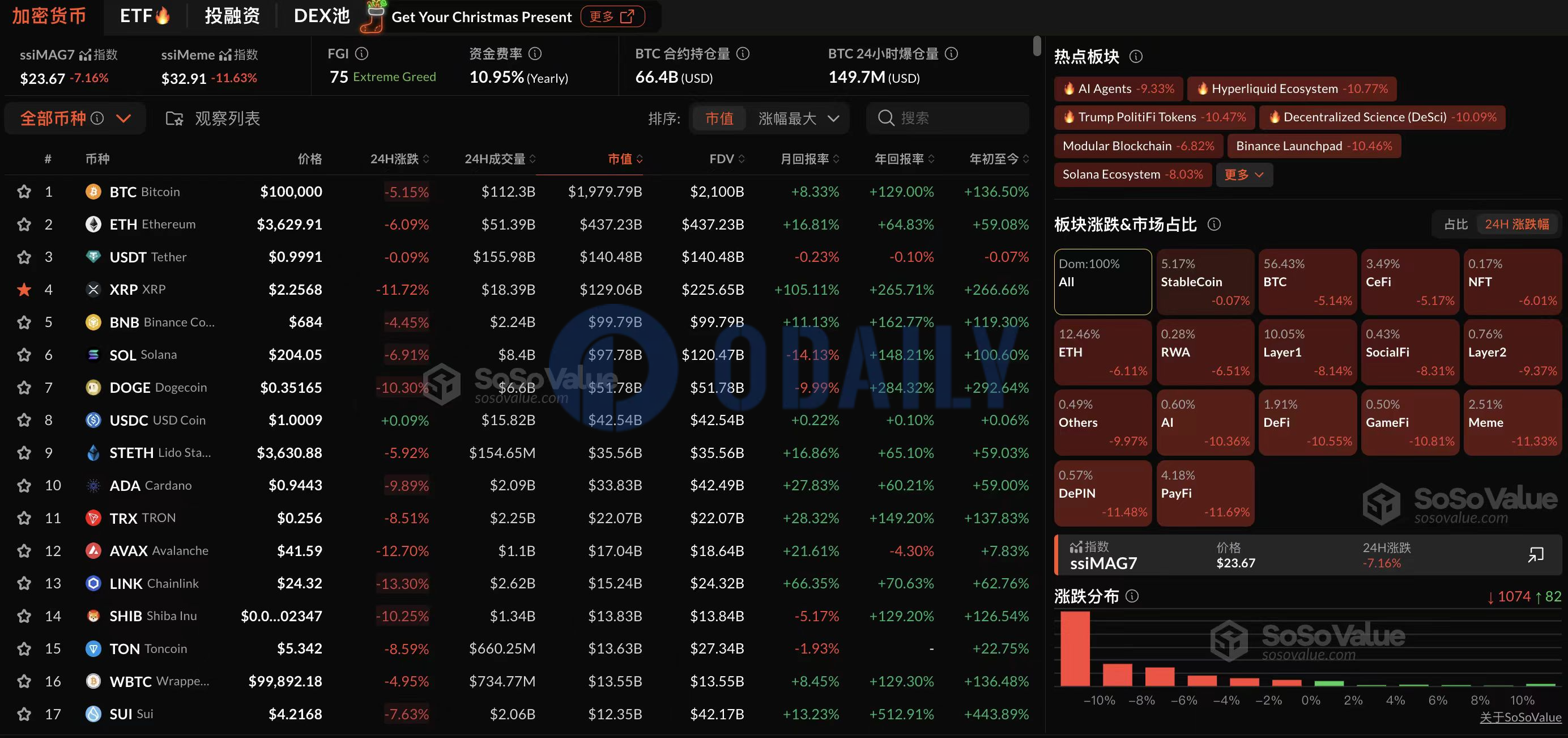This screenshot has height=738, width=1568.
Task: Click the Meme sector heatmap tile
Action: click(1512, 422)
